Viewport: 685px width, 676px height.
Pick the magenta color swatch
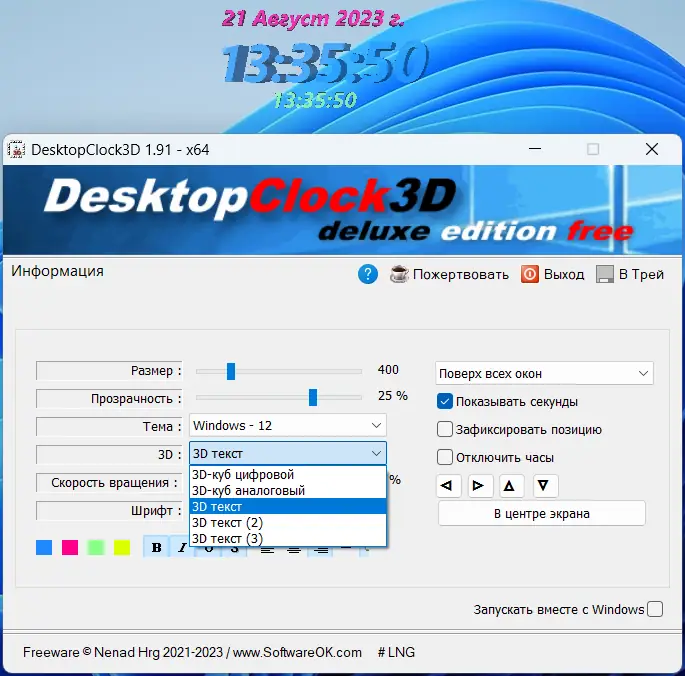click(x=70, y=547)
